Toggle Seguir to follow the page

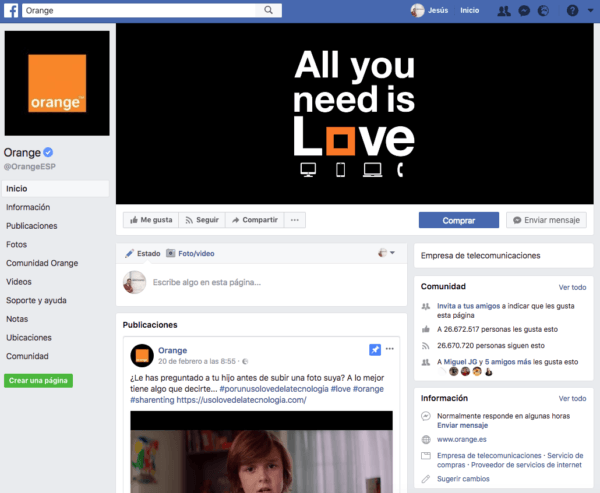[201, 220]
